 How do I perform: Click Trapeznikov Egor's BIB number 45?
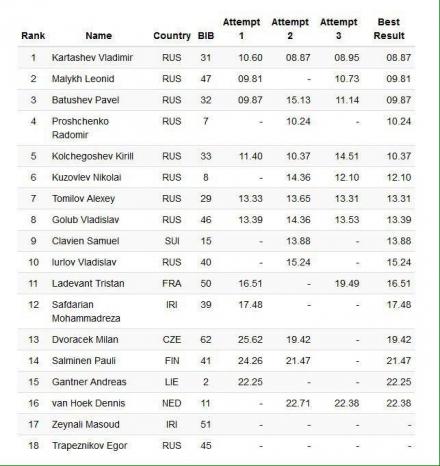coord(206,446)
